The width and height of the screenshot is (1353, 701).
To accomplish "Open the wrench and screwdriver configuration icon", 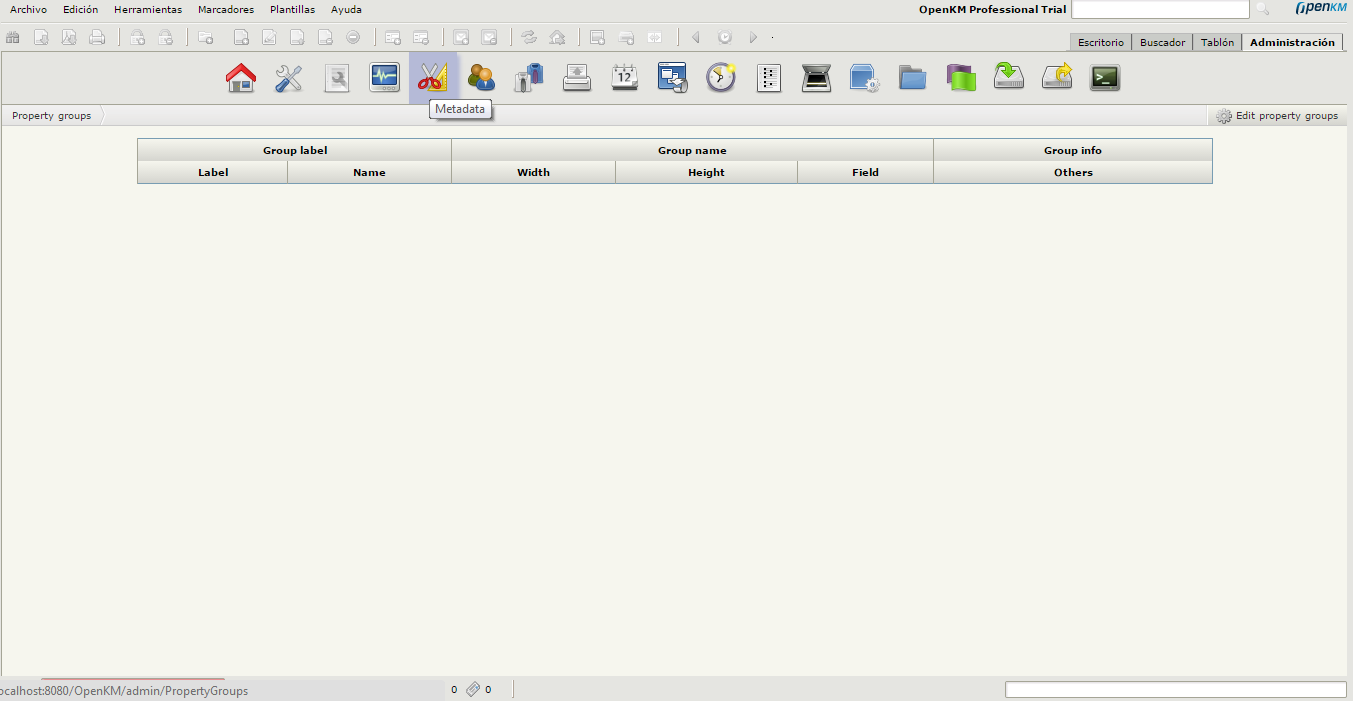I will click(x=289, y=78).
